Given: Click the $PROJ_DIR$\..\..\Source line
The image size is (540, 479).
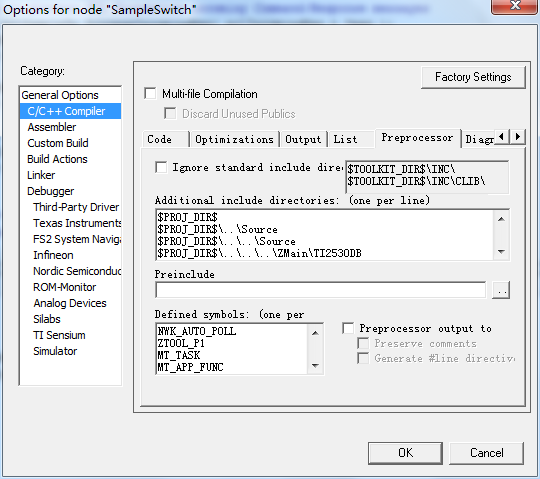Looking at the screenshot, I should pyautogui.click(x=226, y=241).
